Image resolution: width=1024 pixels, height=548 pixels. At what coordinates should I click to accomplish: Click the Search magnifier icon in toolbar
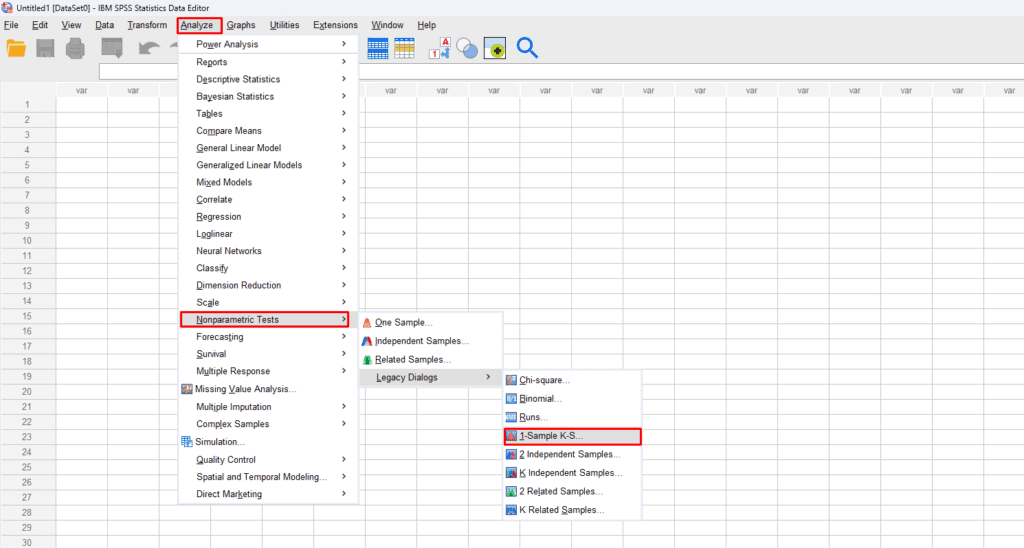(527, 48)
